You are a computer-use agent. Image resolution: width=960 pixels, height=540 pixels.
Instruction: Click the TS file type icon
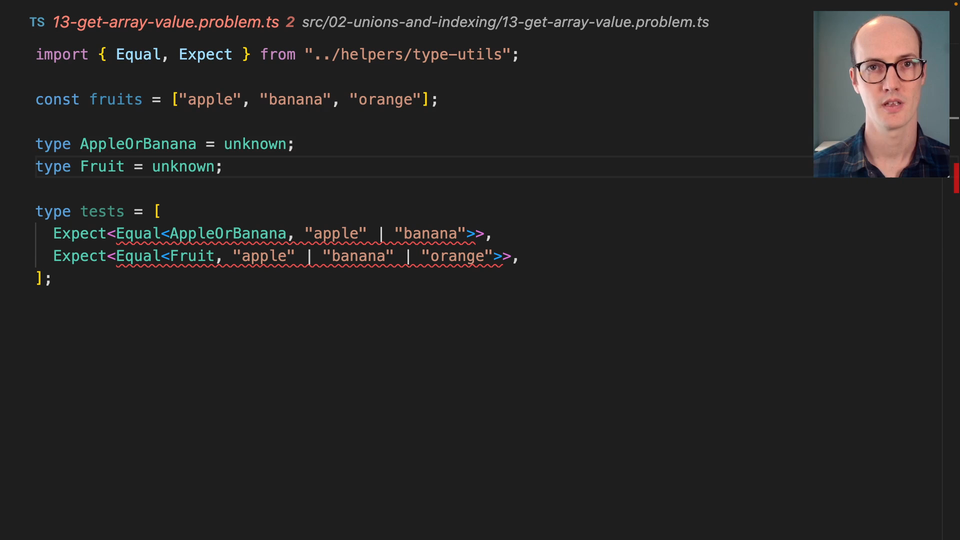(x=37, y=22)
